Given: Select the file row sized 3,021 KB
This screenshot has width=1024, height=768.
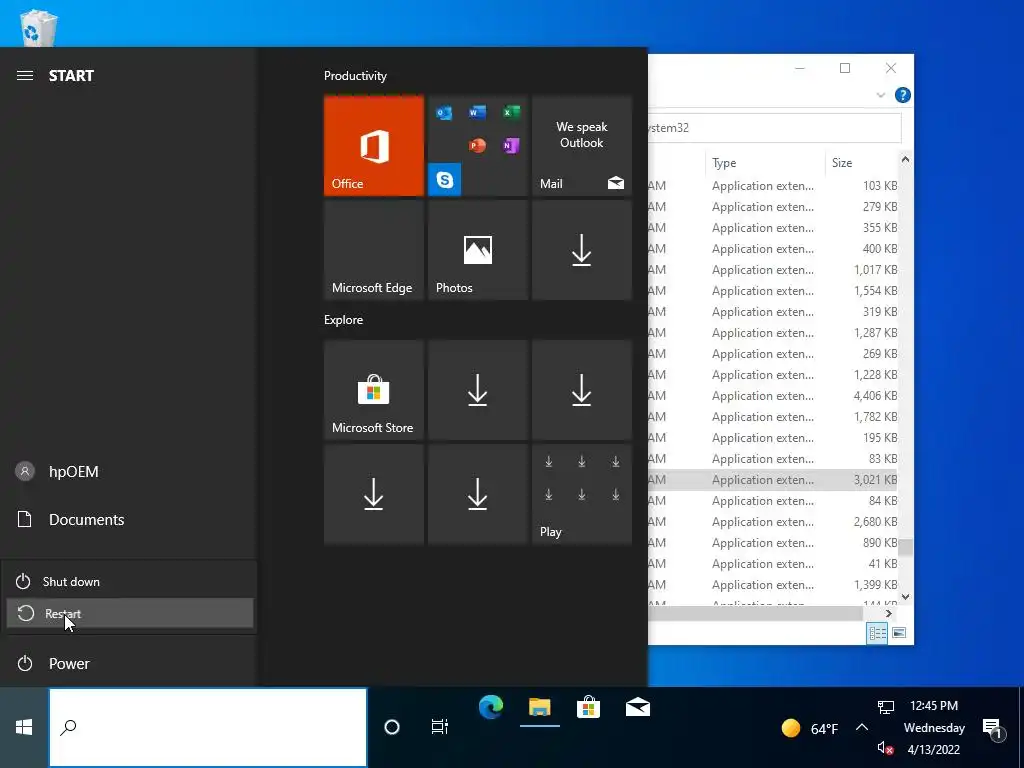Looking at the screenshot, I should (x=773, y=479).
